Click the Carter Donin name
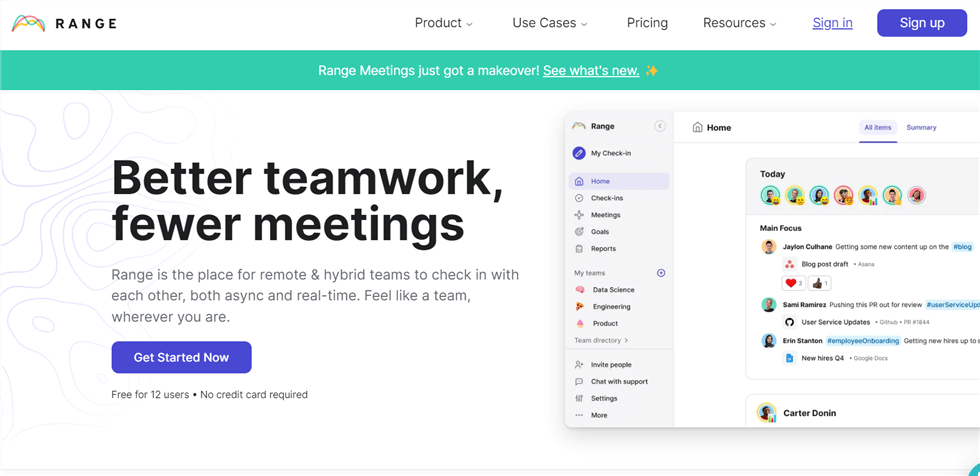980x476 pixels. pyautogui.click(x=809, y=413)
